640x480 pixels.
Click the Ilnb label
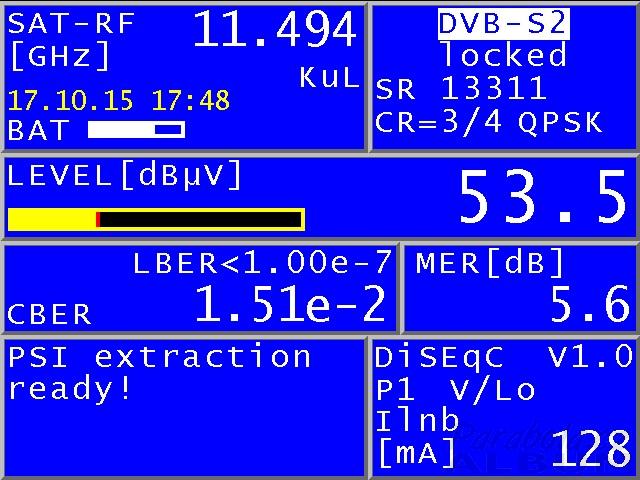pyautogui.click(x=417, y=421)
